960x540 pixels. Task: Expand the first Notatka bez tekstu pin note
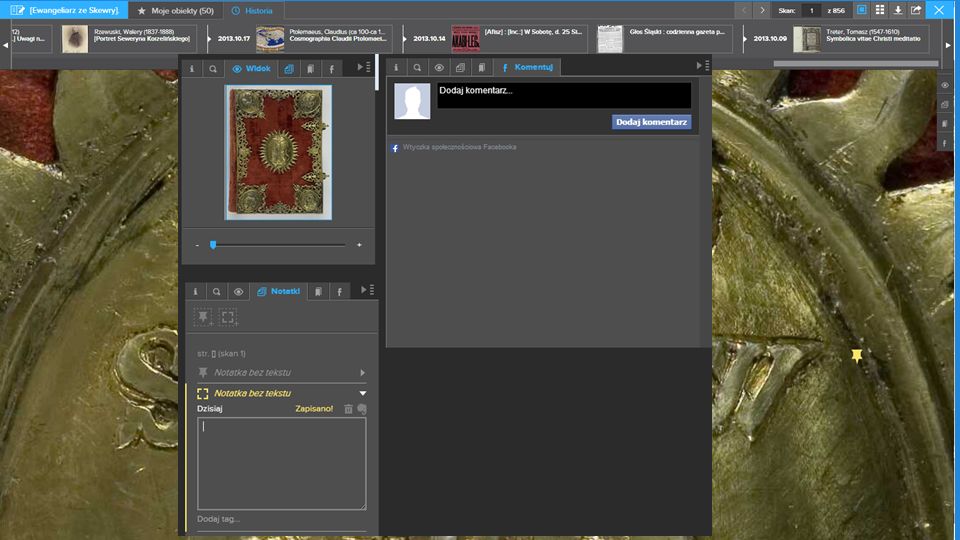tap(362, 372)
